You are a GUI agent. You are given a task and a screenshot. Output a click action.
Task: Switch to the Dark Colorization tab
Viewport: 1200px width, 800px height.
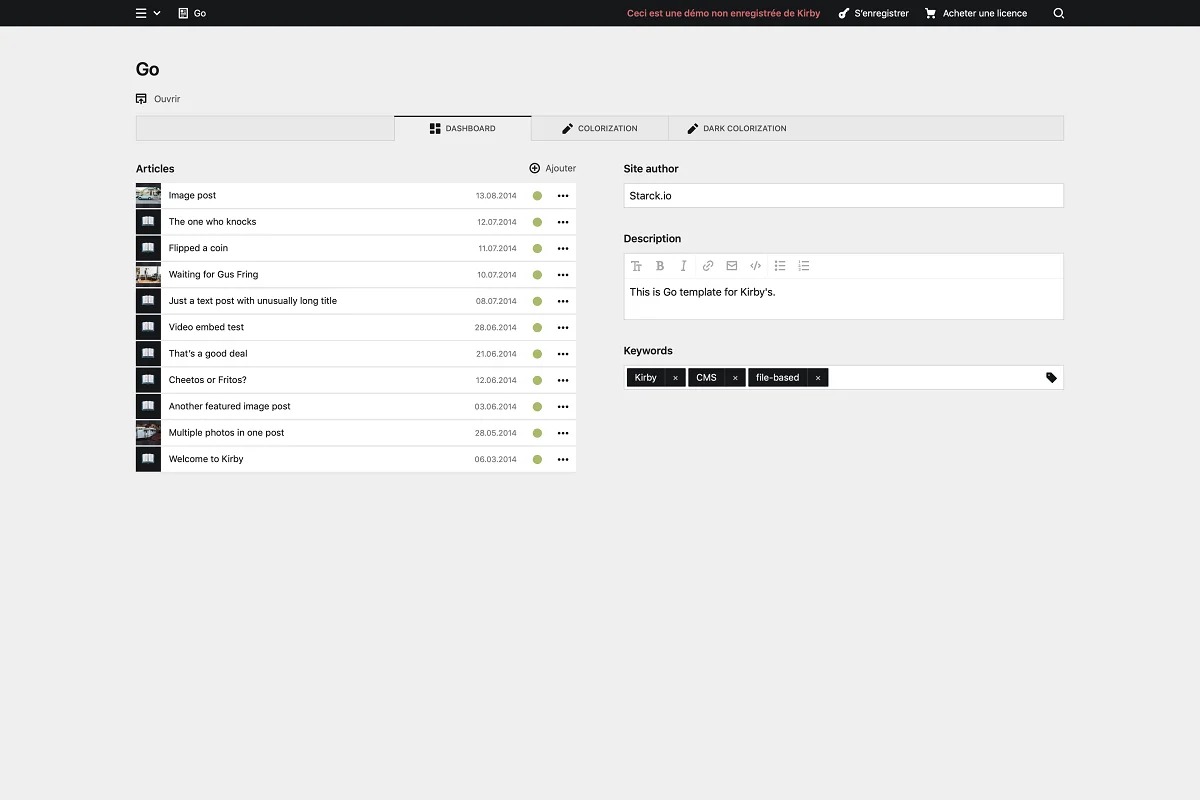pos(736,128)
